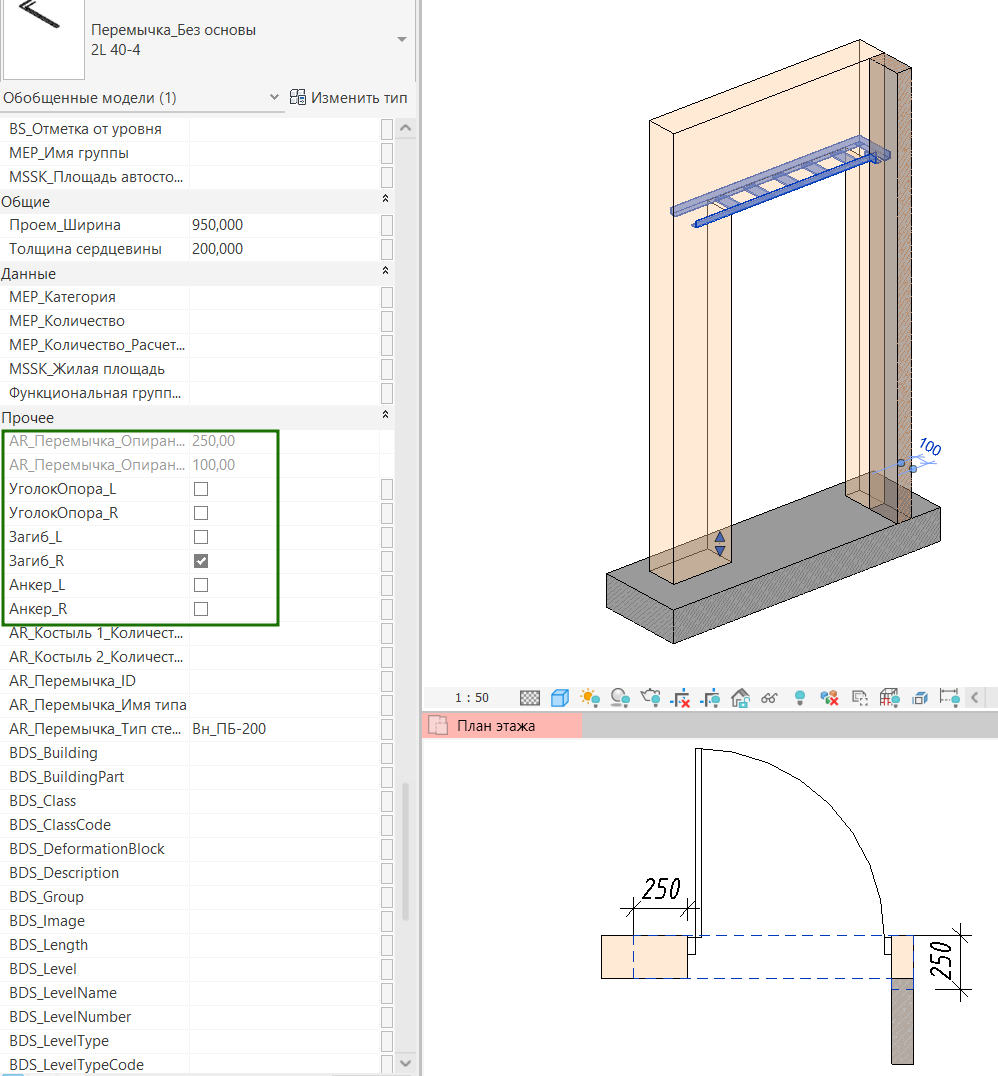Image resolution: width=998 pixels, height=1076 pixels.
Task: Click Temporary Hide/Isolate glasses icon
Action: (x=770, y=698)
